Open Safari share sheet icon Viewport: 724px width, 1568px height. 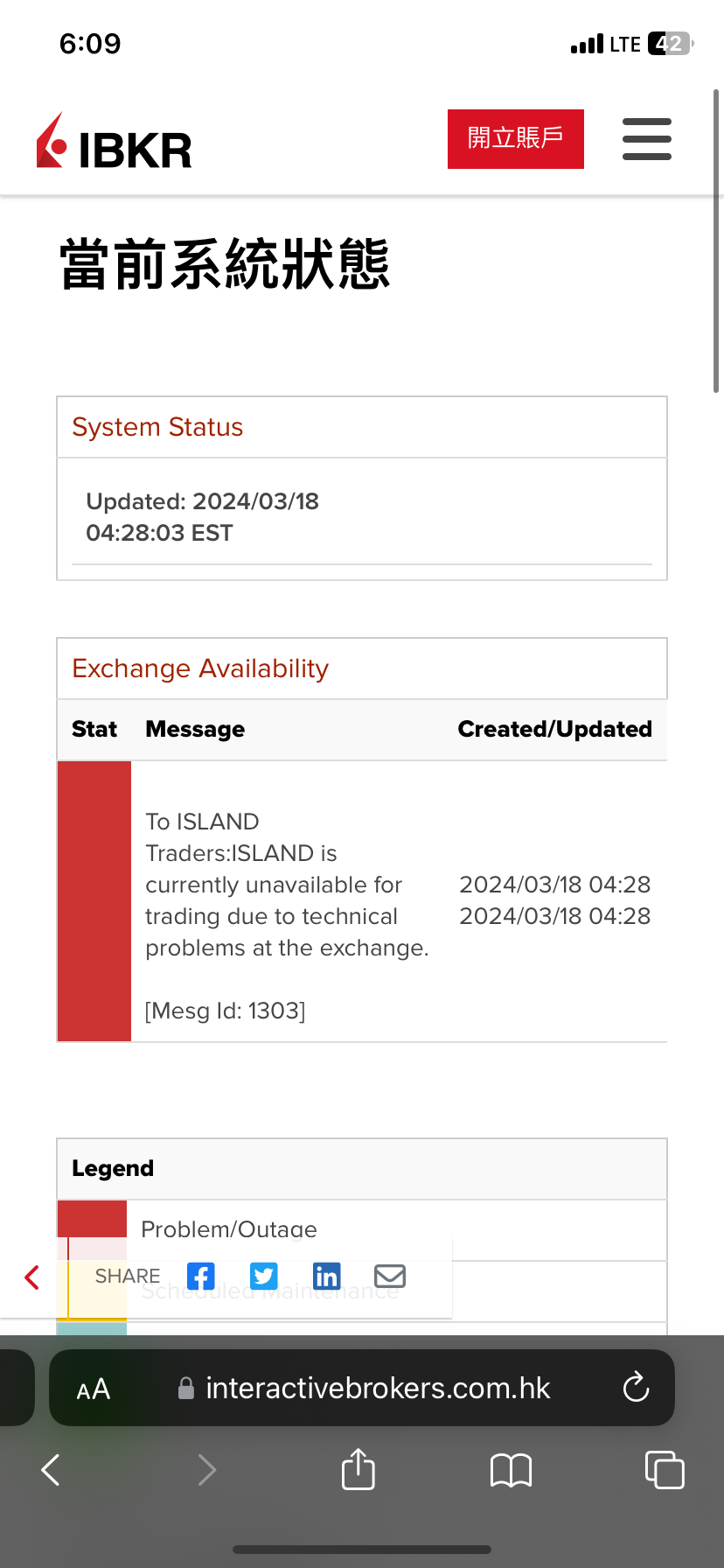358,1469
